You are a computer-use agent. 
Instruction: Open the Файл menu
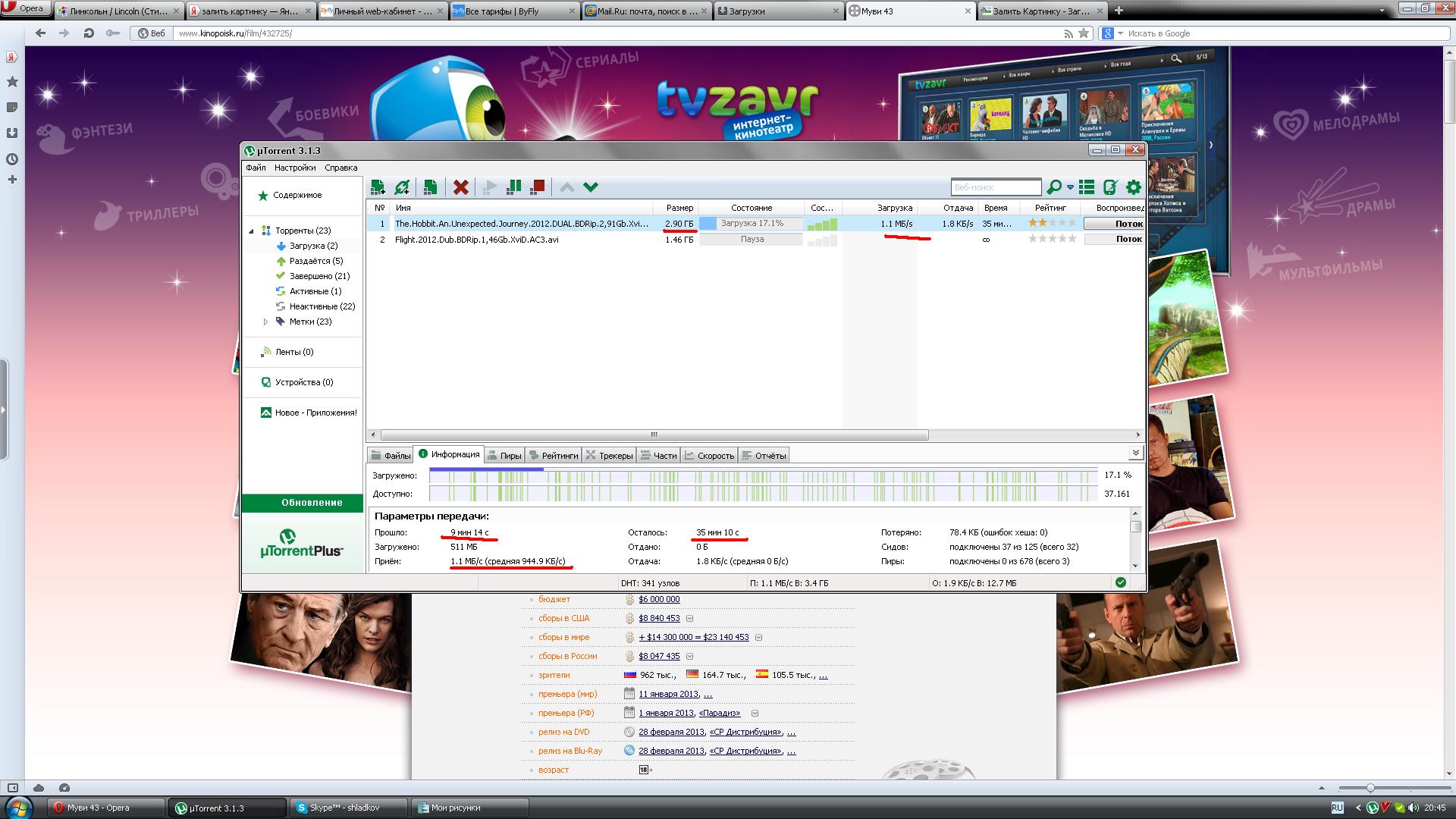pos(256,168)
